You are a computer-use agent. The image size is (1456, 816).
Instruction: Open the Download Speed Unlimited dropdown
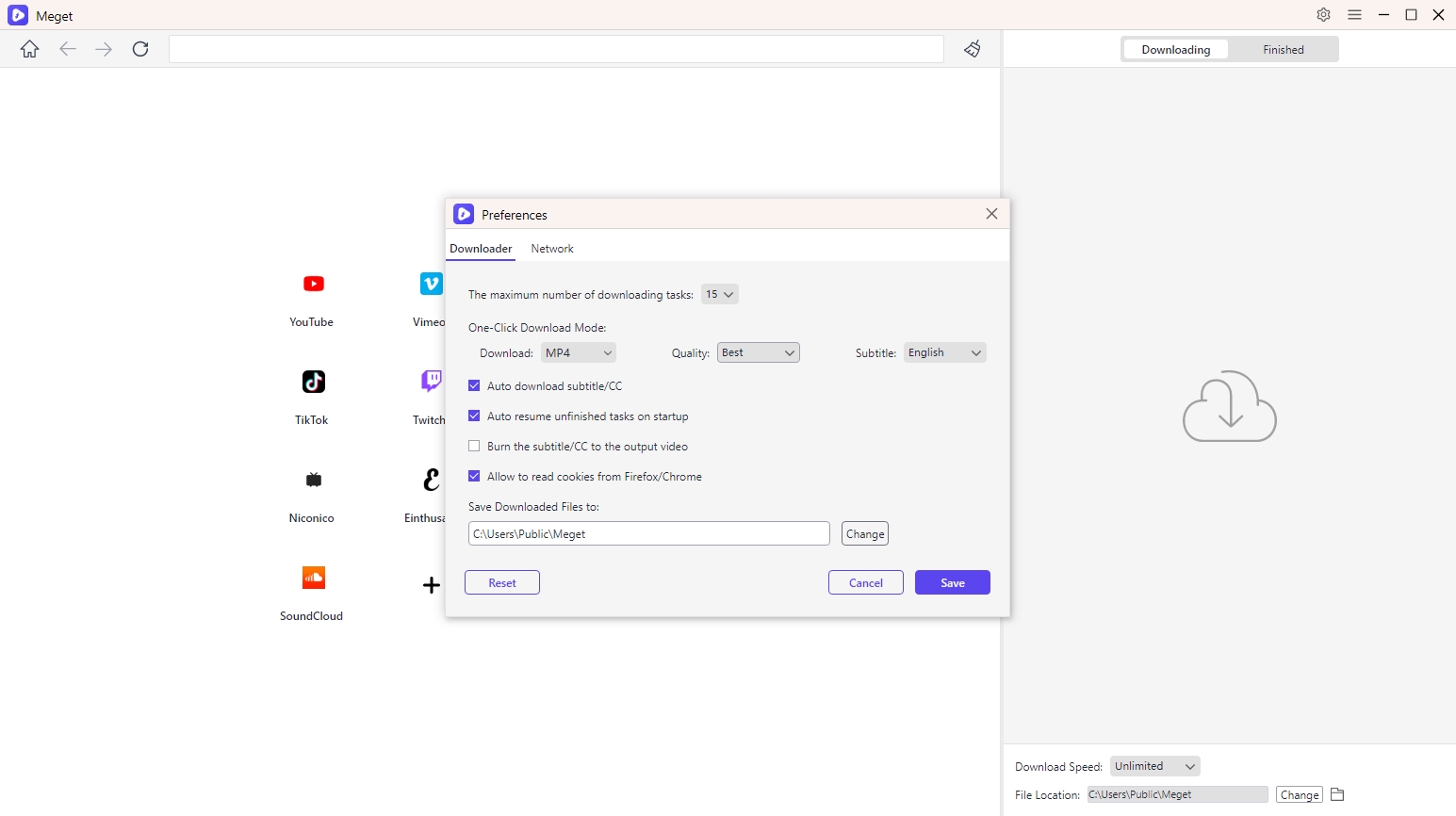pyautogui.click(x=1155, y=766)
